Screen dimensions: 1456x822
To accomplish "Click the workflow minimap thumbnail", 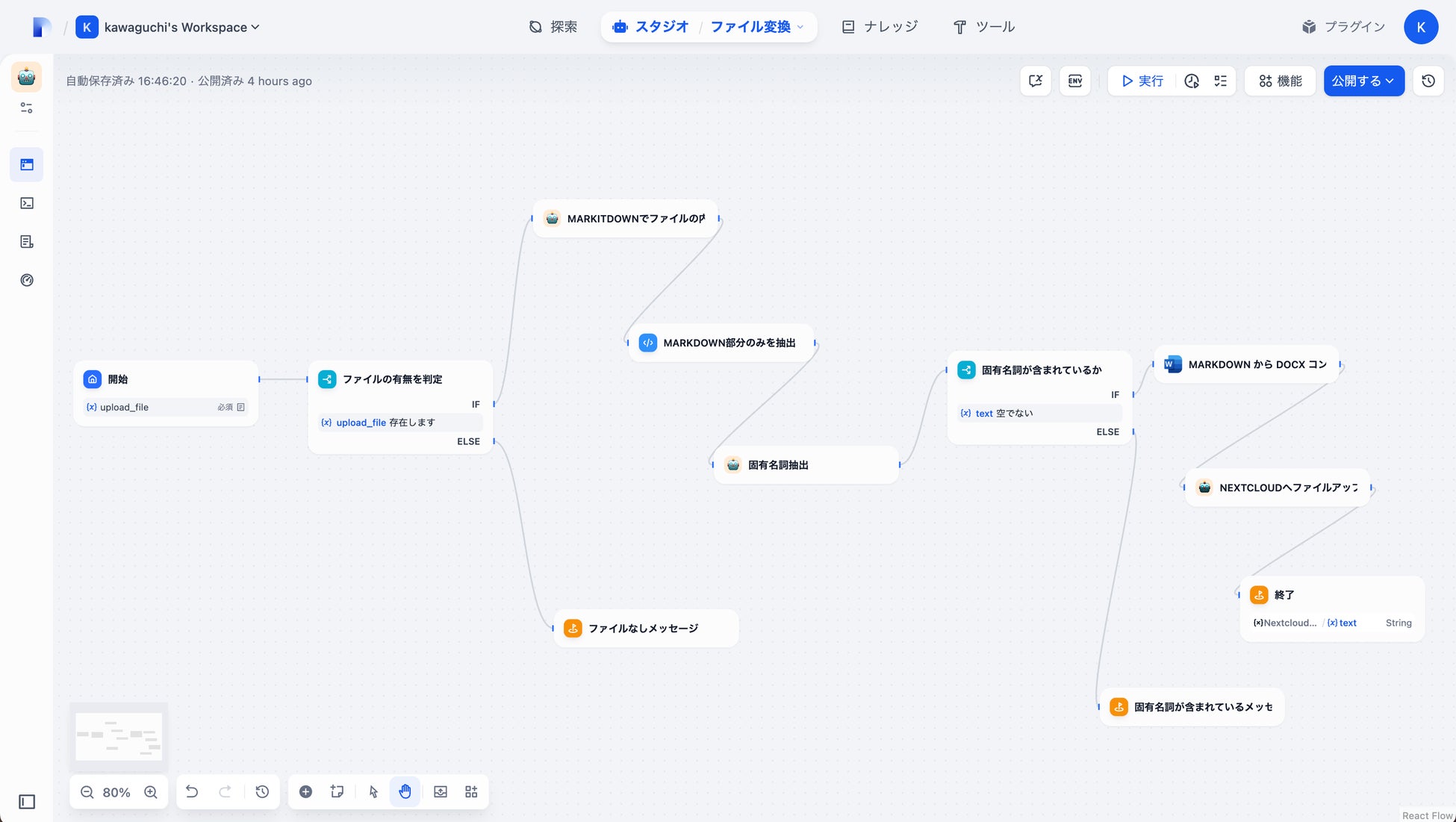I will pos(119,736).
